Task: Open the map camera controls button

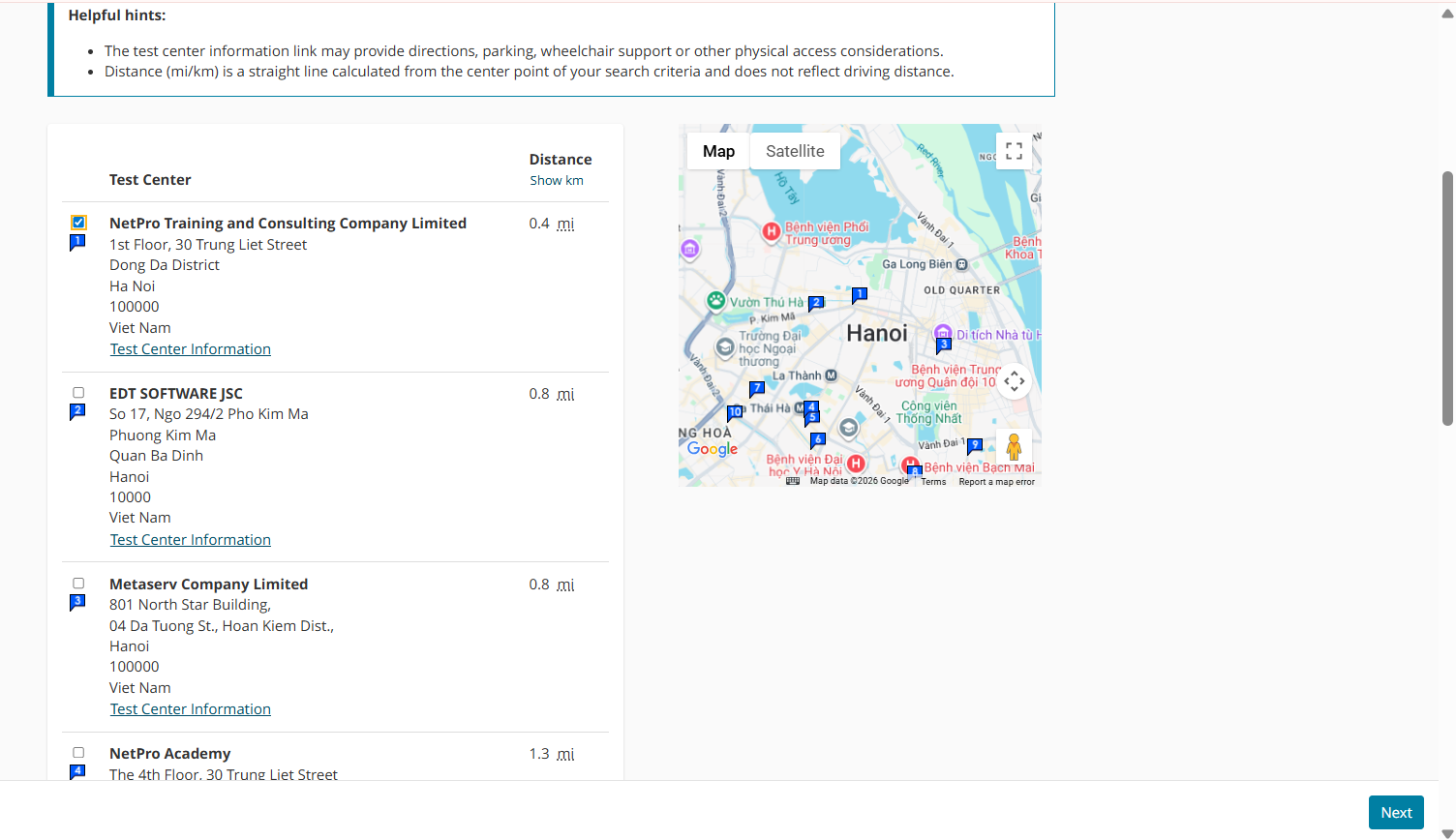Action: point(1014,381)
